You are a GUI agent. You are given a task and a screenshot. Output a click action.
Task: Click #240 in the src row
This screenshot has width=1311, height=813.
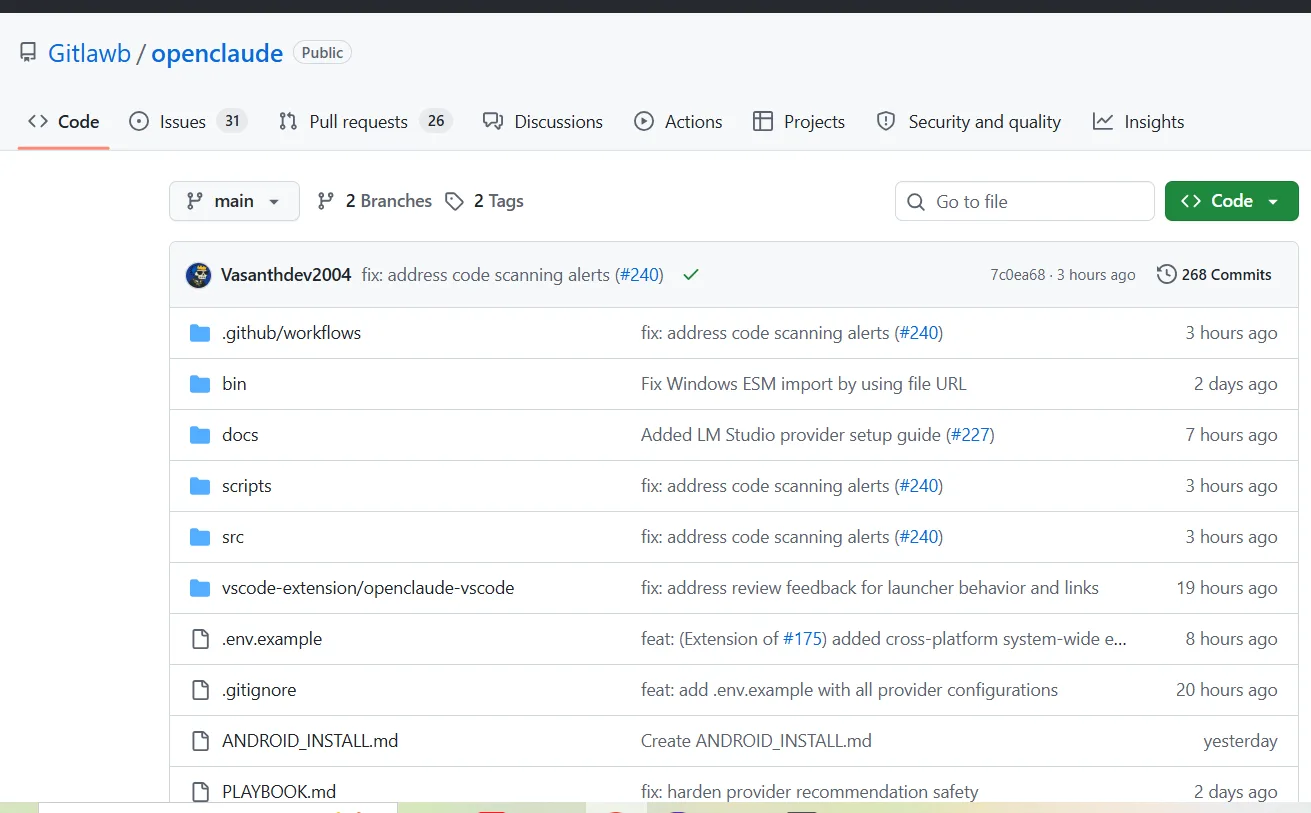919,537
